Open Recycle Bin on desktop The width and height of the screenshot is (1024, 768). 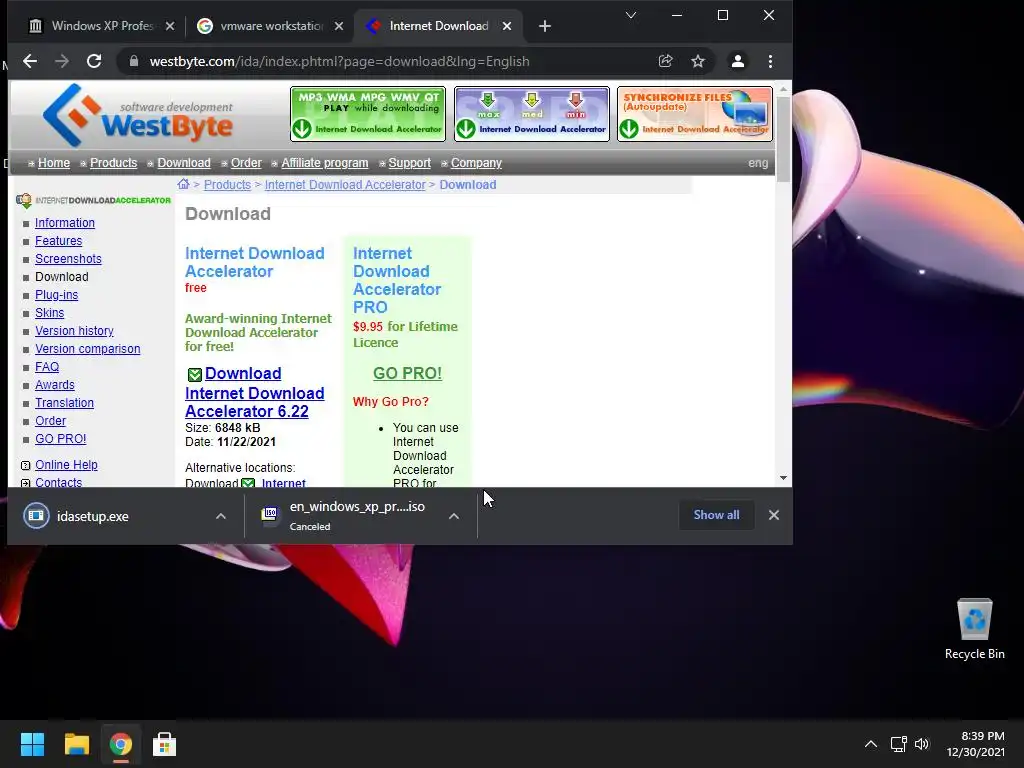pyautogui.click(x=974, y=629)
